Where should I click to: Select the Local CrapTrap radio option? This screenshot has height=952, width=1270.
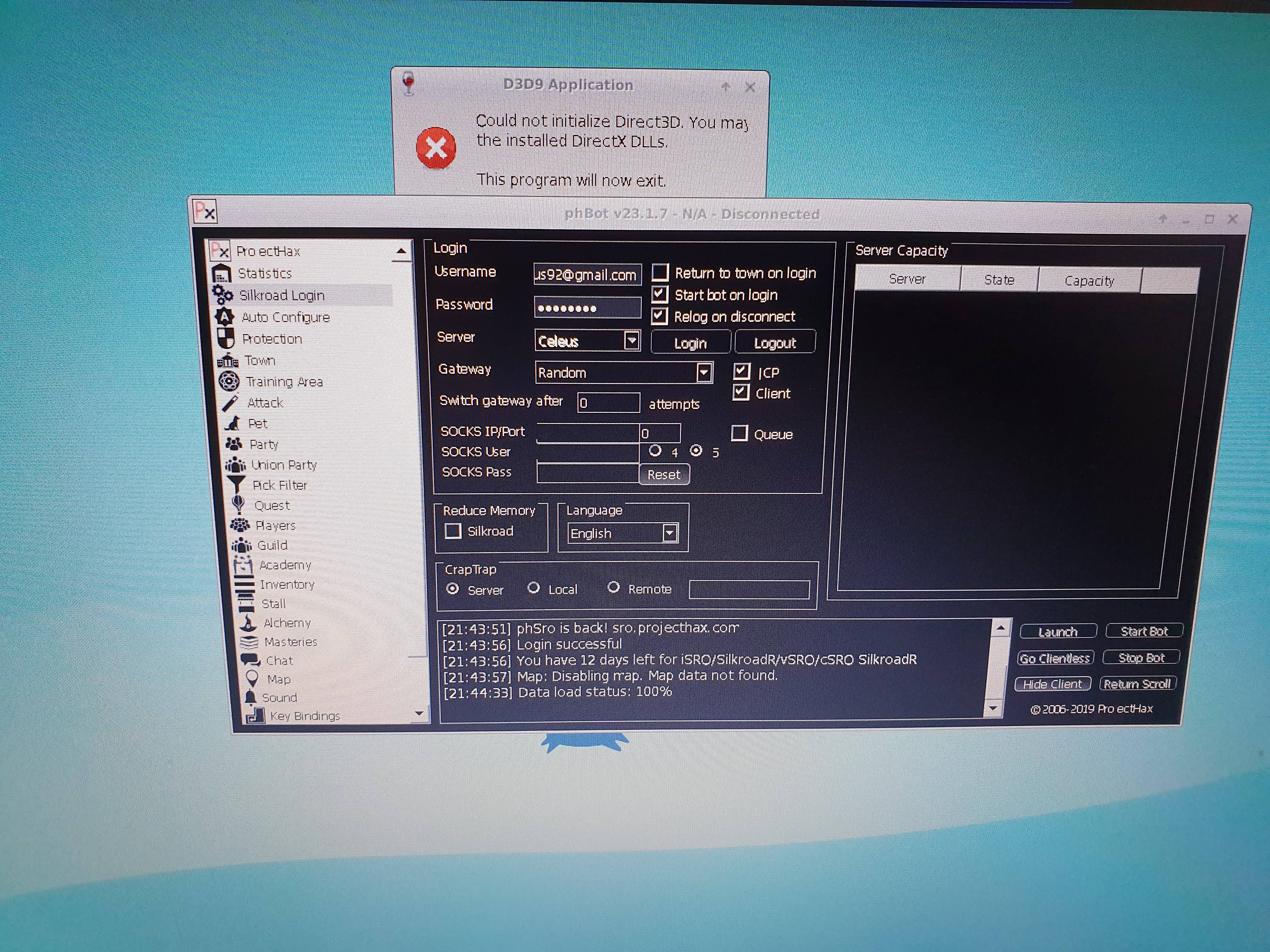coord(533,588)
